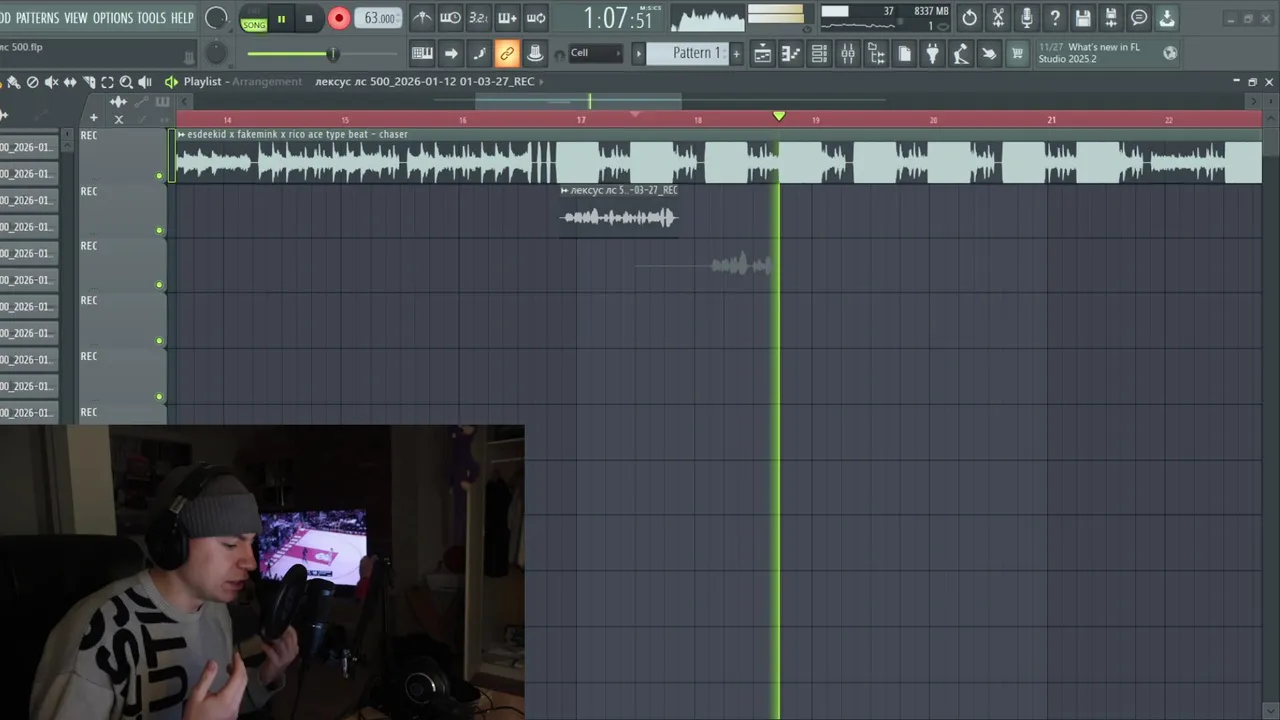Open лексус лс clip menu arrow
The image size is (1280, 720).
click(565, 190)
